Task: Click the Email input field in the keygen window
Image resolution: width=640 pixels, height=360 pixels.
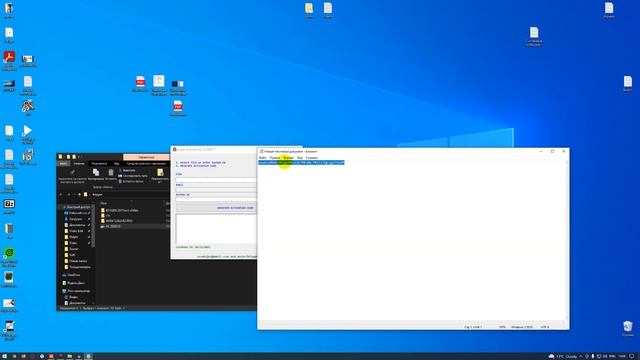Action: [216, 190]
